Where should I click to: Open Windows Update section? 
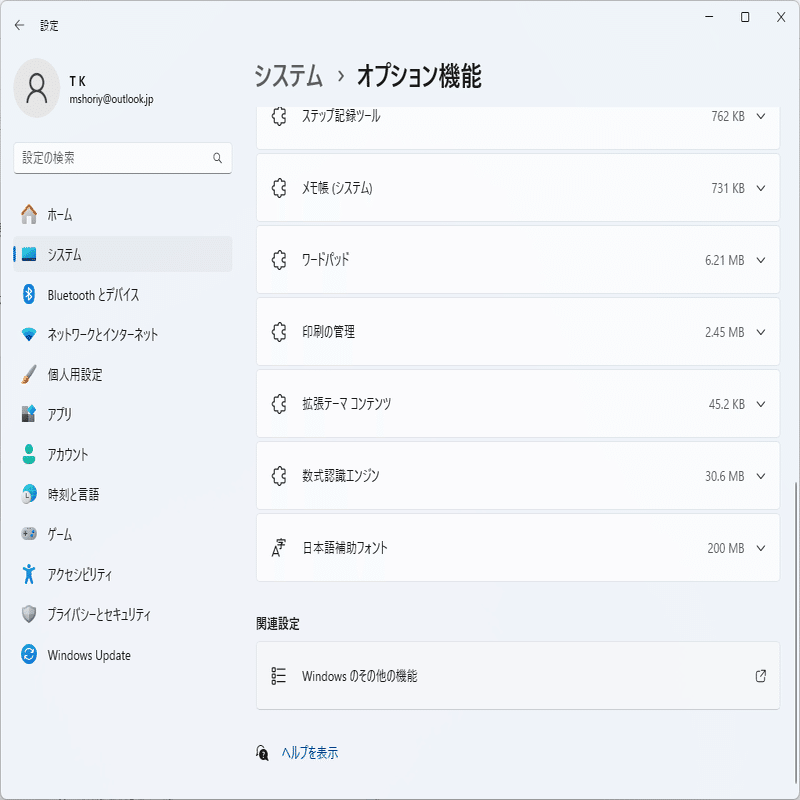coord(122,654)
